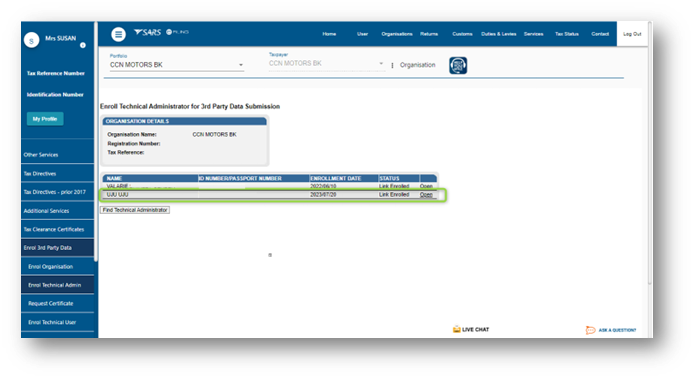695x380 pixels.
Task: Open the UJU UJU row link
Action: point(426,195)
